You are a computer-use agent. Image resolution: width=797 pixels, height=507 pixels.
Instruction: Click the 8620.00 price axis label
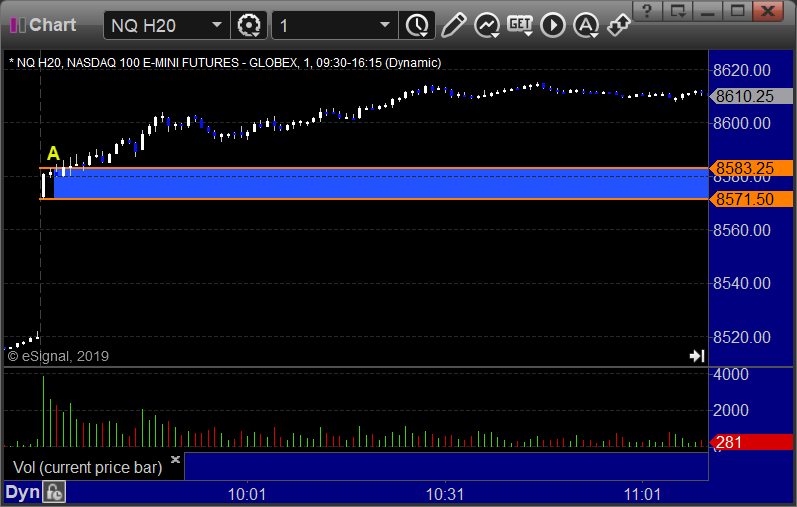pyautogui.click(x=742, y=70)
